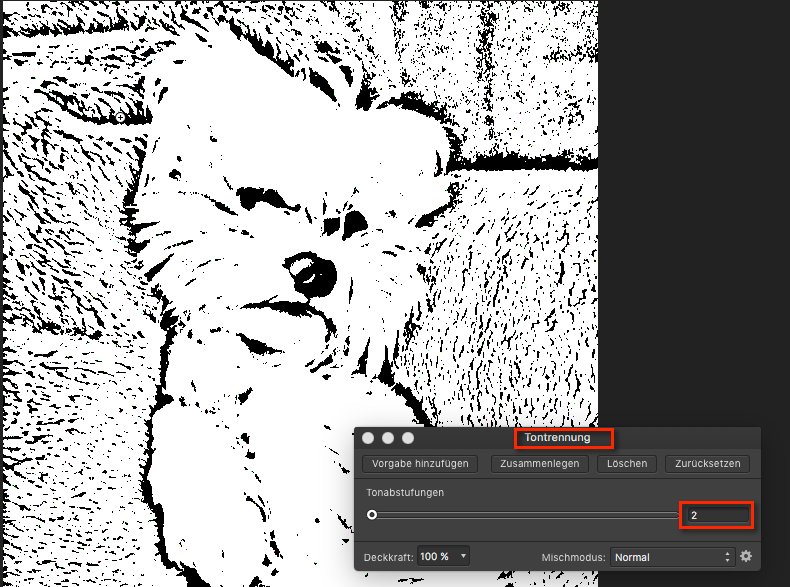Click the zoom button of Tontrennung dialog
The height and width of the screenshot is (587, 790).
coord(407,438)
